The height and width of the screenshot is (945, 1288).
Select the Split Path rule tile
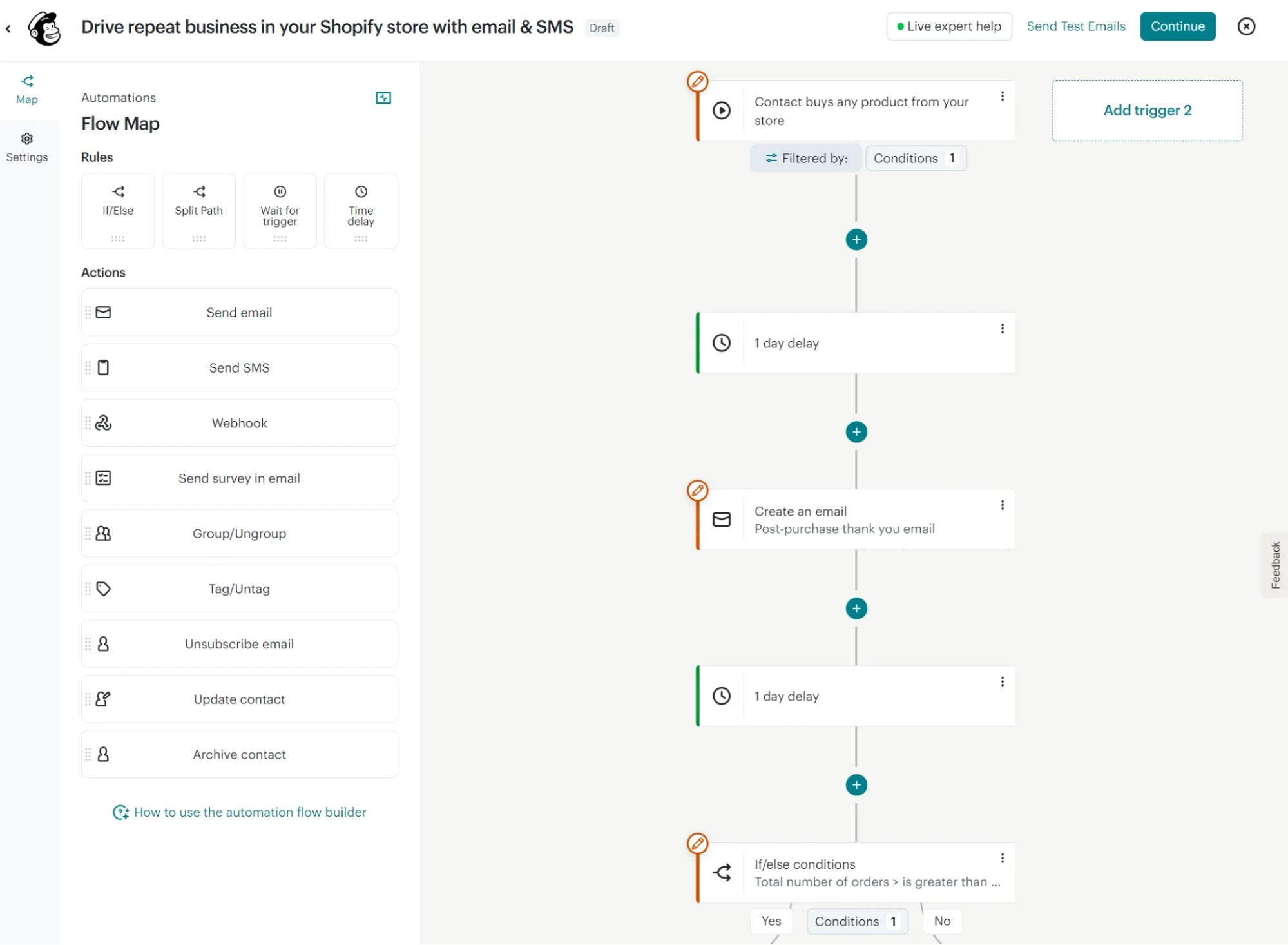(198, 211)
